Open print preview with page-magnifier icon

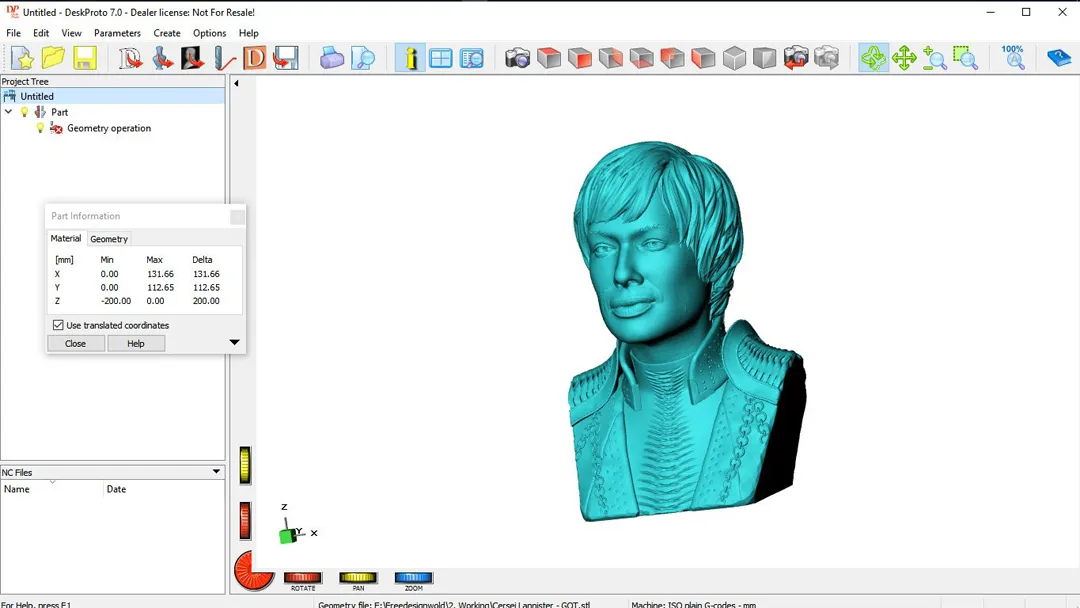click(363, 58)
